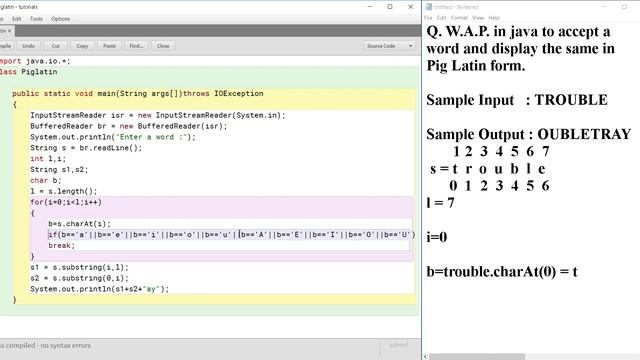Maximize the Notepad window
This screenshot has height=360, width=640.
(624, 7)
